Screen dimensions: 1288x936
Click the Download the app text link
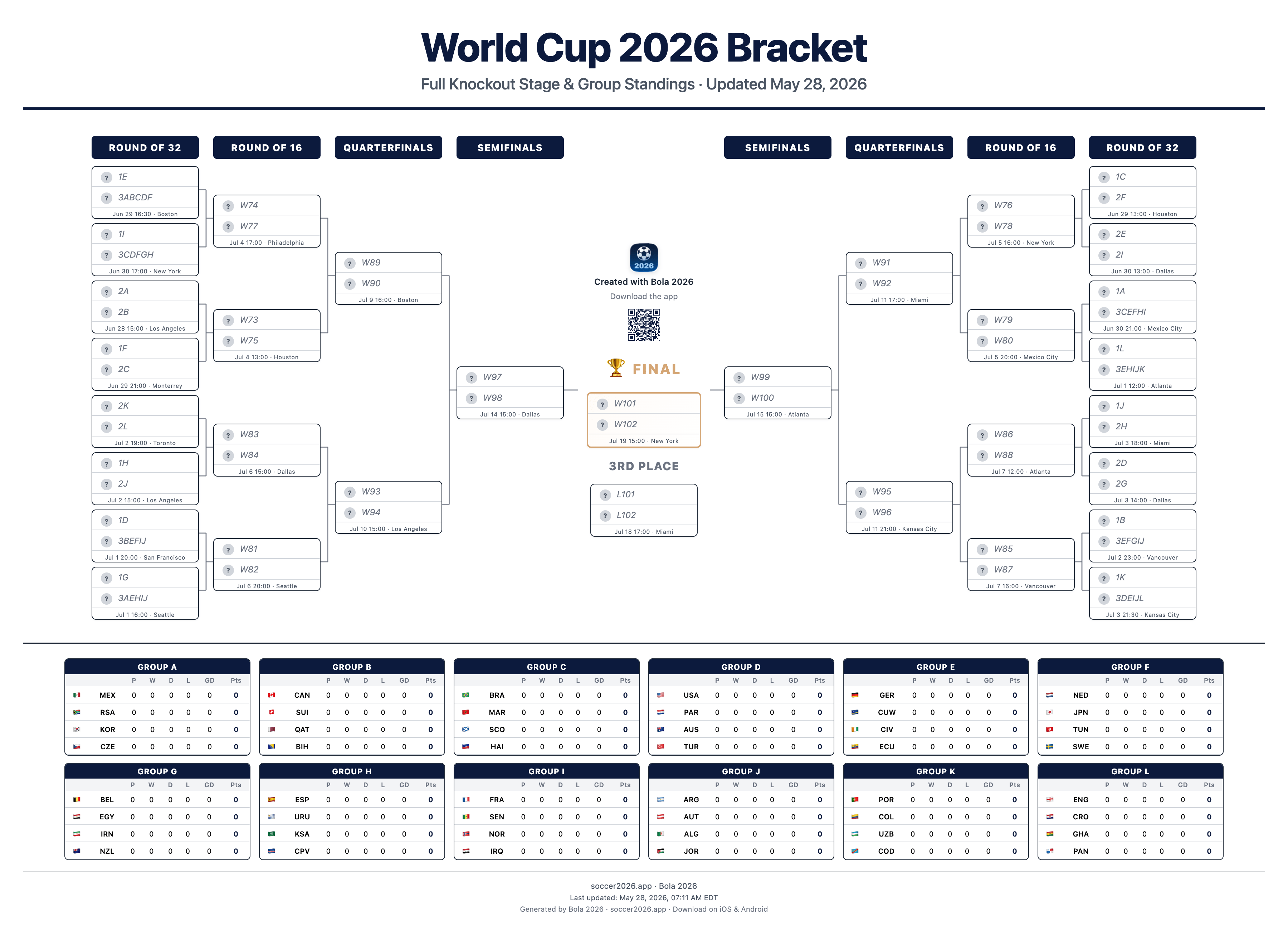(643, 297)
